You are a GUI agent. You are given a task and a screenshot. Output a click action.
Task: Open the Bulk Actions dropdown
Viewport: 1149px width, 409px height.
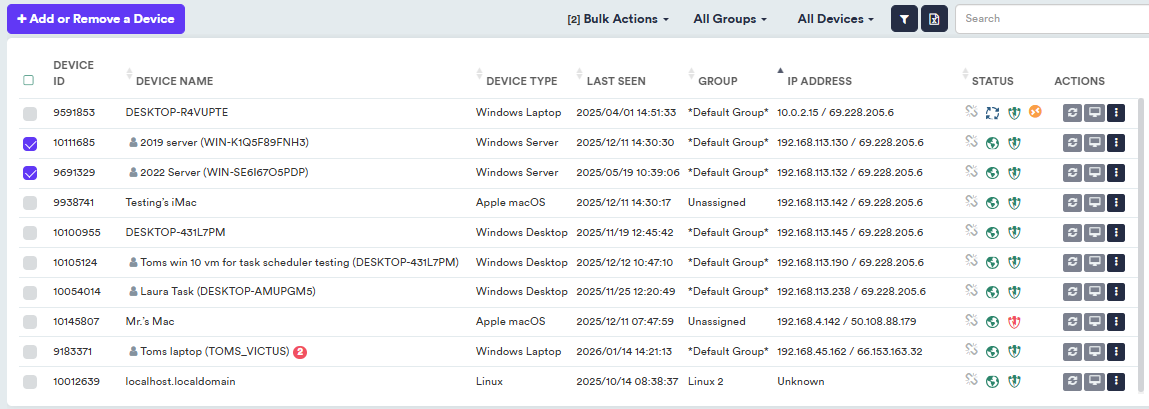point(618,19)
